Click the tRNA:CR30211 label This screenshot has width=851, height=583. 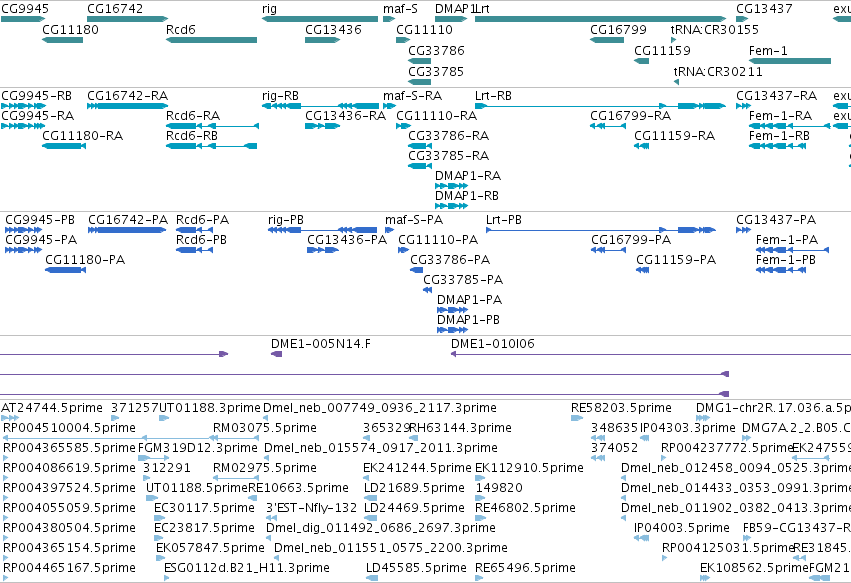tap(718, 72)
